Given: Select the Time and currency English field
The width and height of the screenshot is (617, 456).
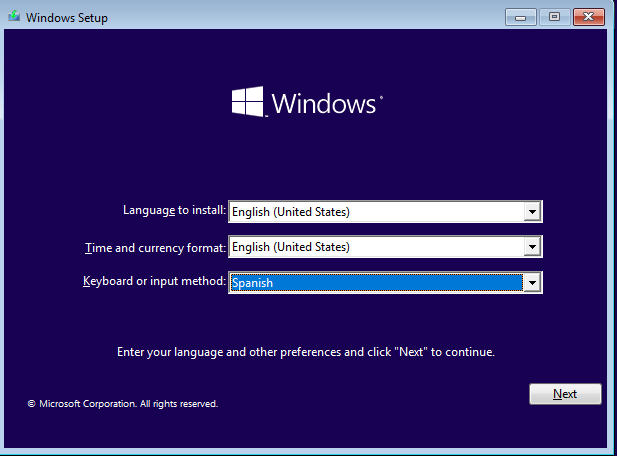Looking at the screenshot, I should [x=376, y=247].
